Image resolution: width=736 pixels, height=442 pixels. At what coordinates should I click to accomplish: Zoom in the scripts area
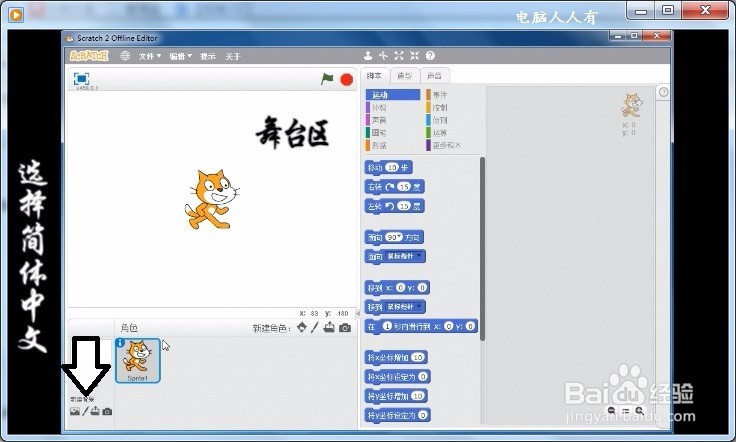pos(639,411)
